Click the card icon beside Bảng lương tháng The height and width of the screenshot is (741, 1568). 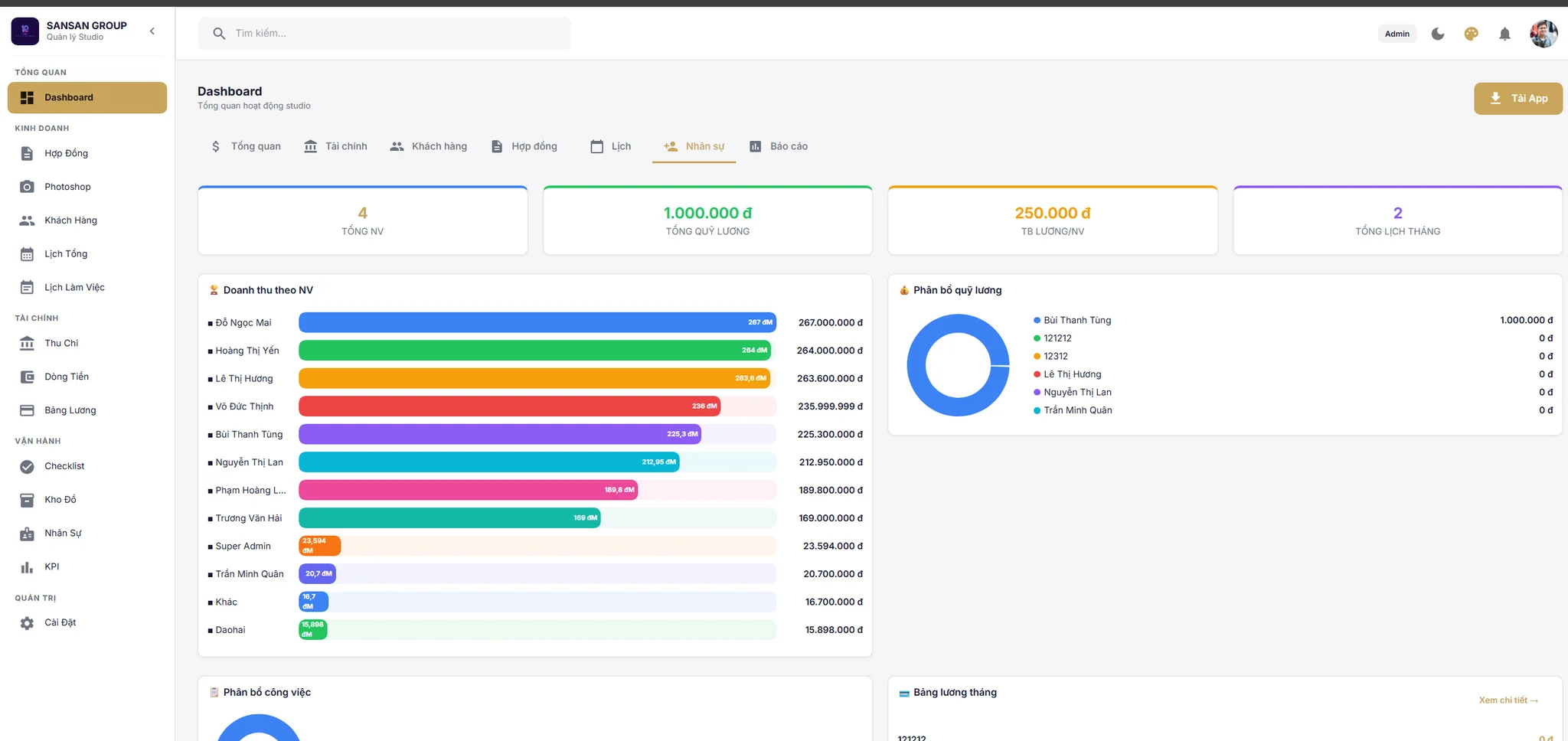pos(904,693)
